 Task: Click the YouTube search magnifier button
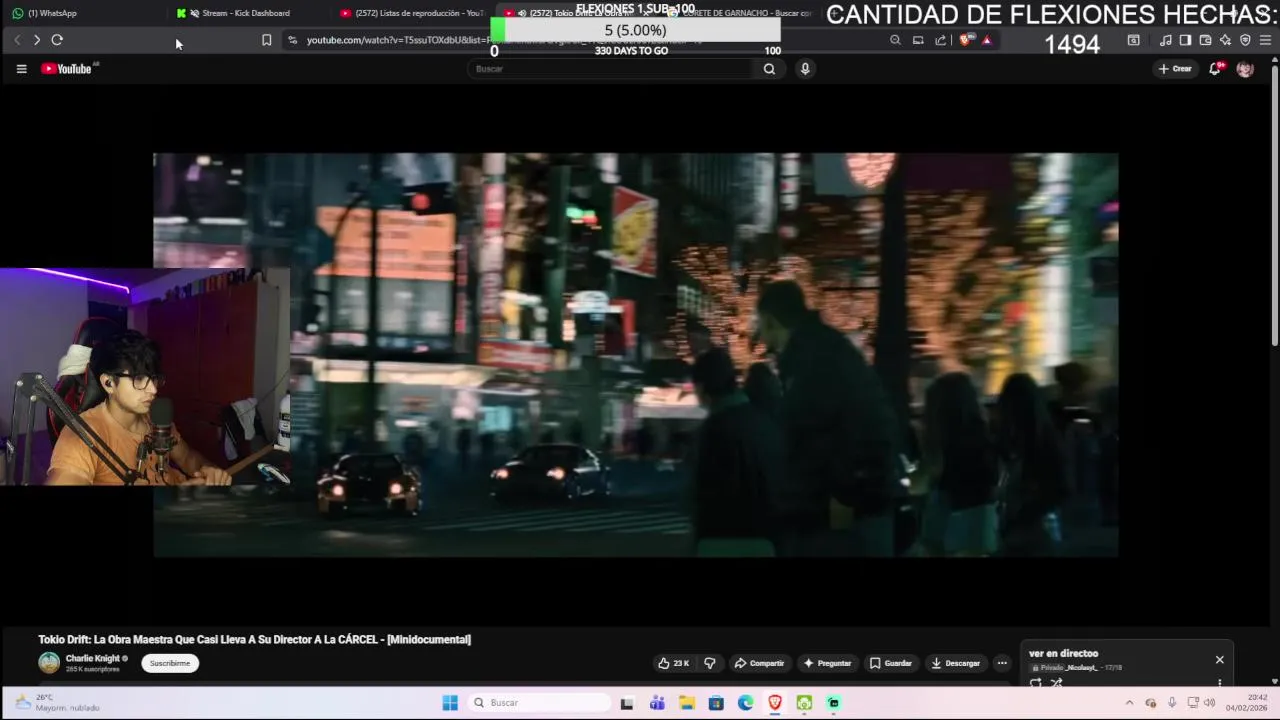point(769,69)
